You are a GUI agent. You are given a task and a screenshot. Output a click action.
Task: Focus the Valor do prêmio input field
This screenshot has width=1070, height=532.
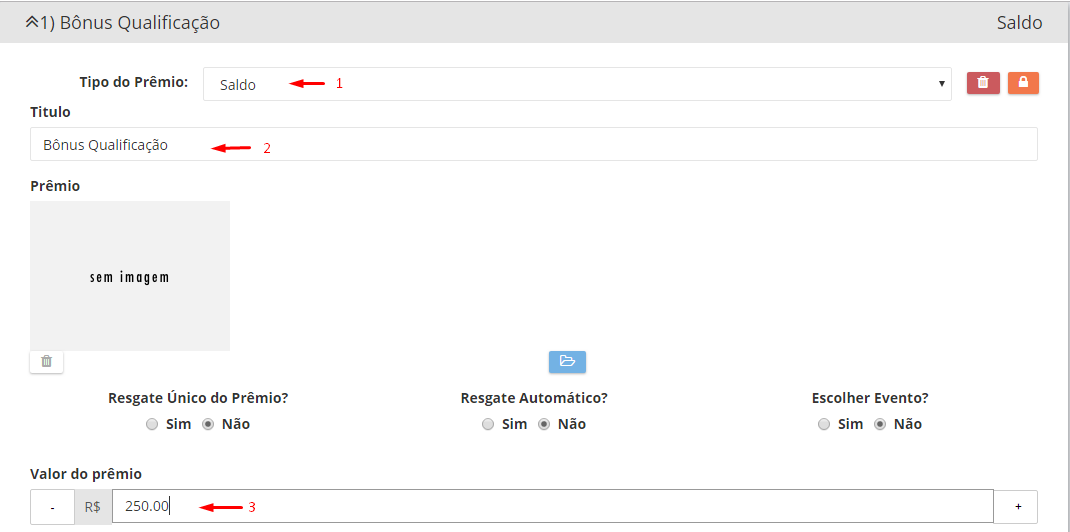[552, 506]
